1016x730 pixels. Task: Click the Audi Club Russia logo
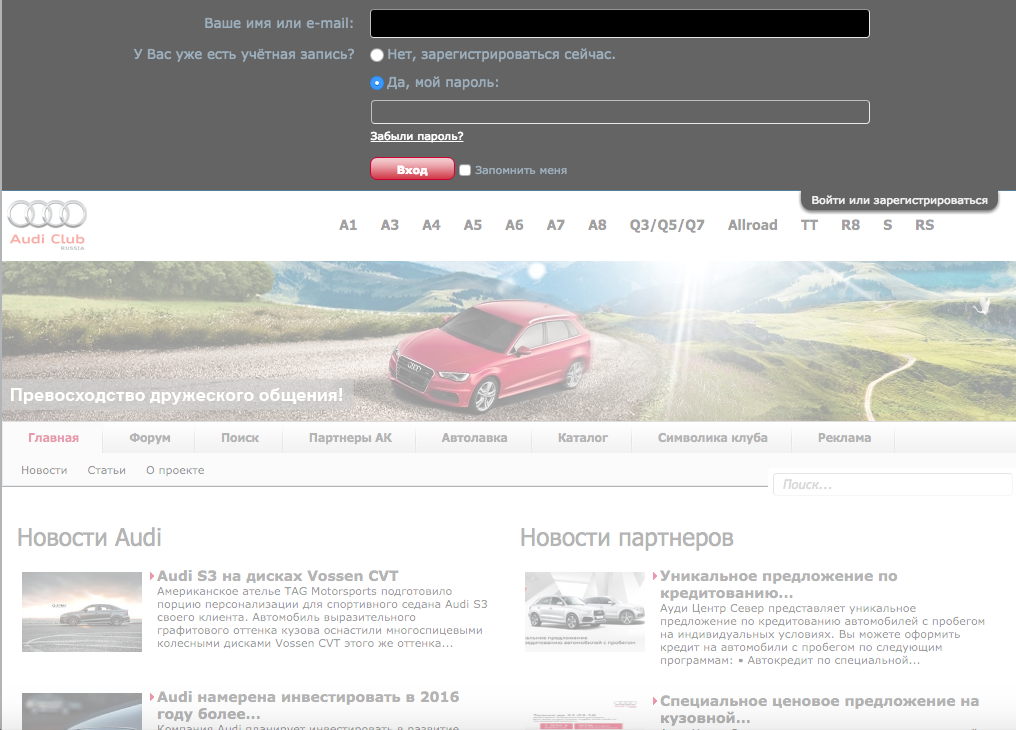[47, 225]
